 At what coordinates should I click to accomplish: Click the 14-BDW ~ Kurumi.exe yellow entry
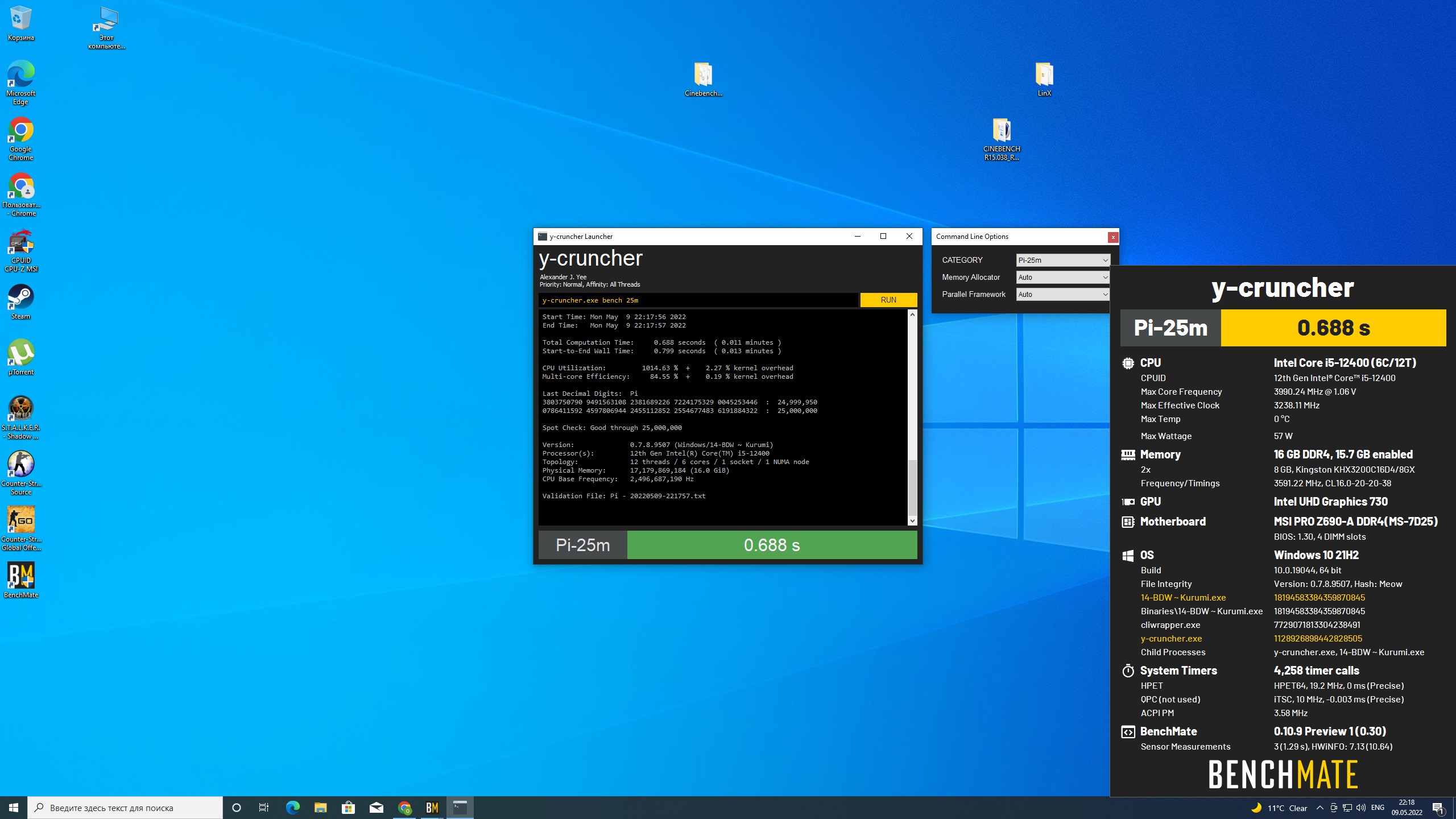point(1183,598)
